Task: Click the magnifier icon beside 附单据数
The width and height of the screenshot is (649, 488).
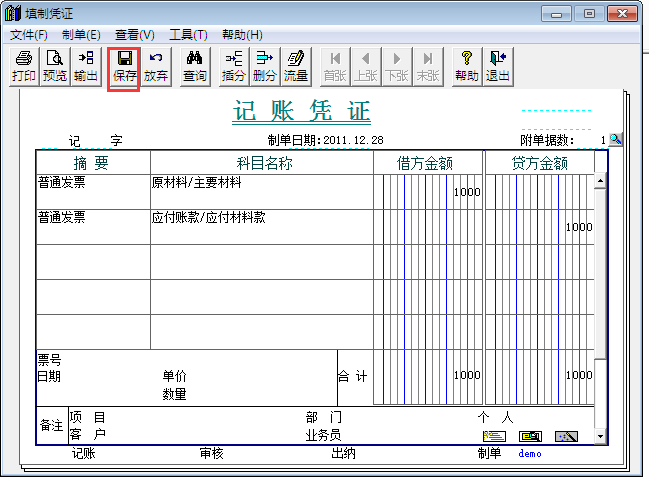Action: (x=615, y=140)
